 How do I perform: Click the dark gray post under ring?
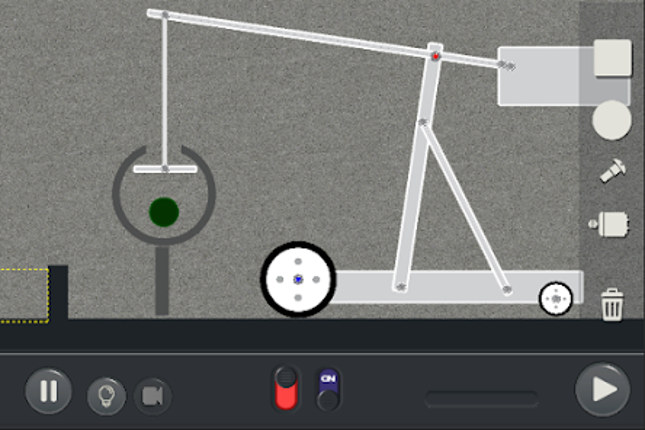tap(162, 281)
